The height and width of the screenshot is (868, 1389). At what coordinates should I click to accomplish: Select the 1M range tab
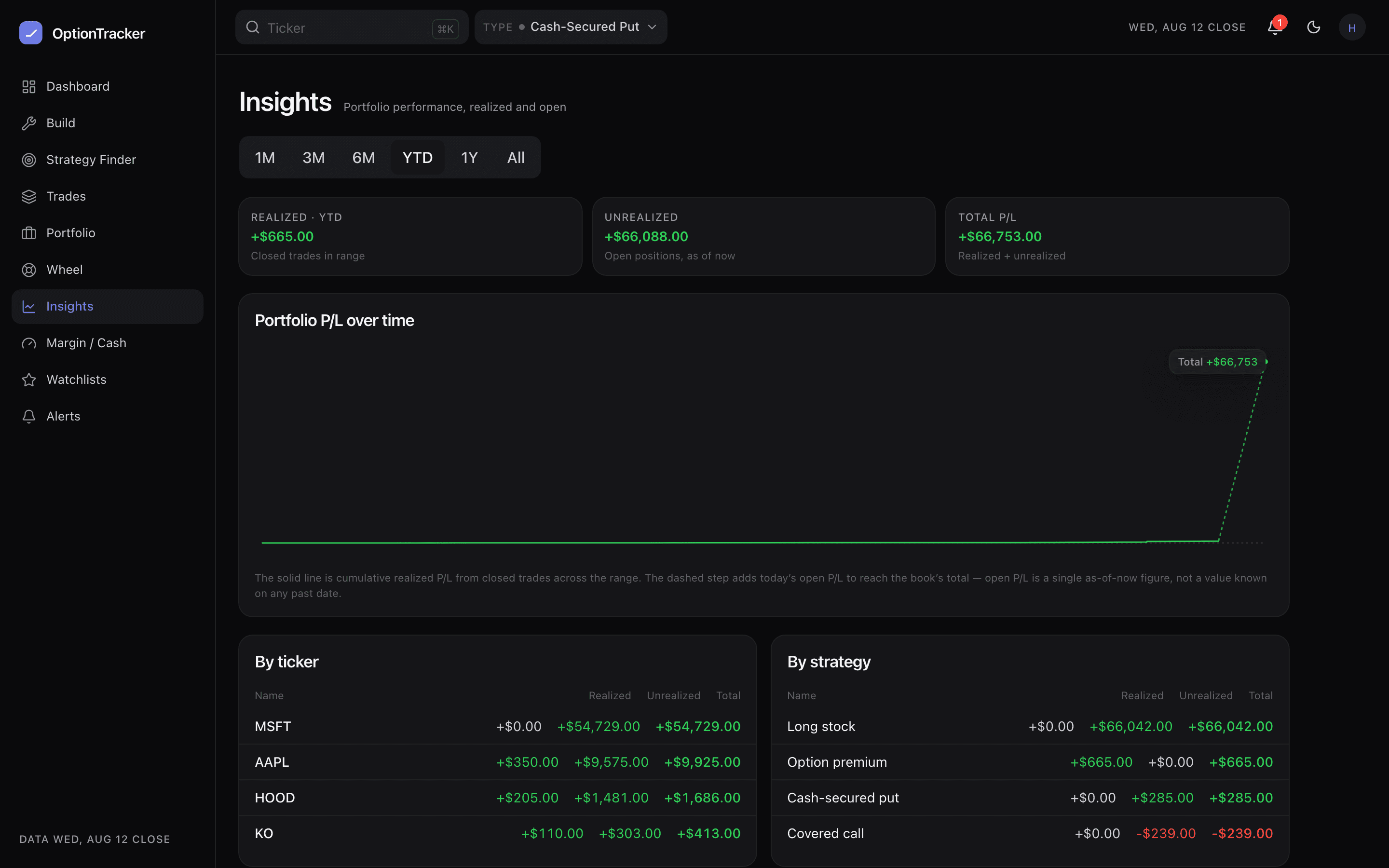265,157
